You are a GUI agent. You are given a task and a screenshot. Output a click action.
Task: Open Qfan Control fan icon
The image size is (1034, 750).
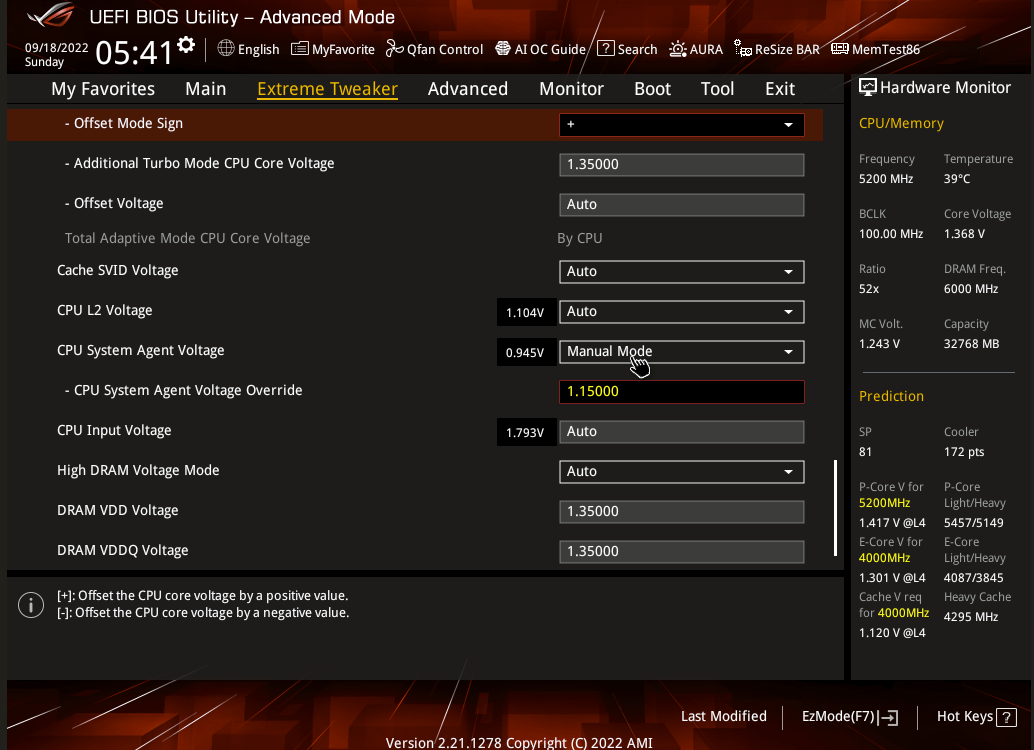[394, 48]
